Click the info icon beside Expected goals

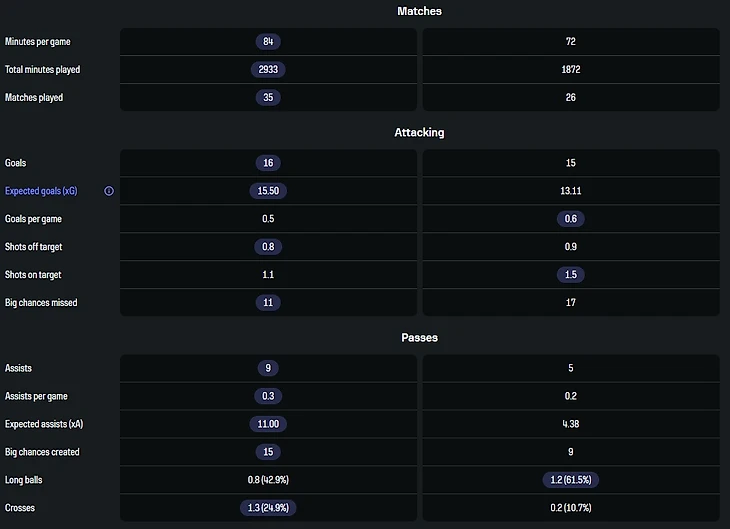click(x=109, y=191)
